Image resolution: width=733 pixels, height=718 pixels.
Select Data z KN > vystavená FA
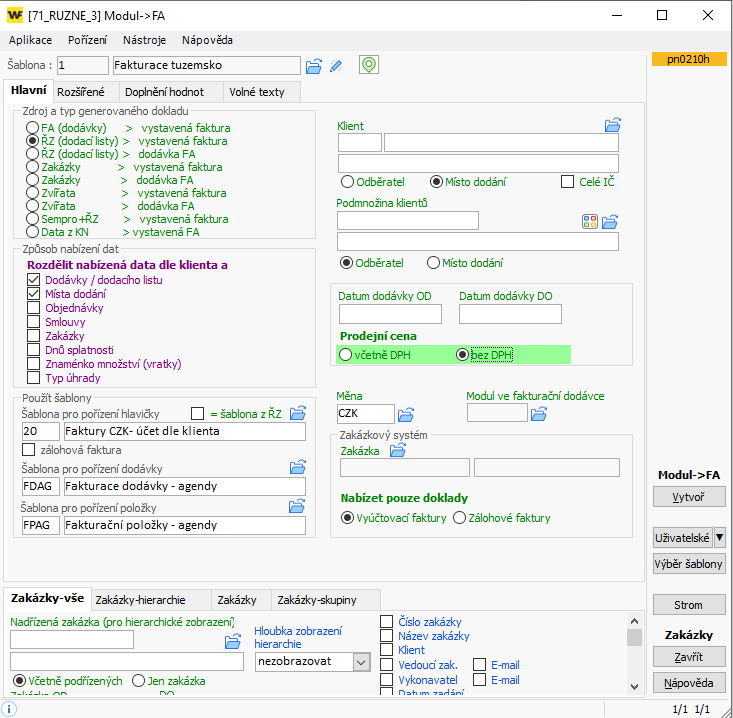tap(32, 232)
